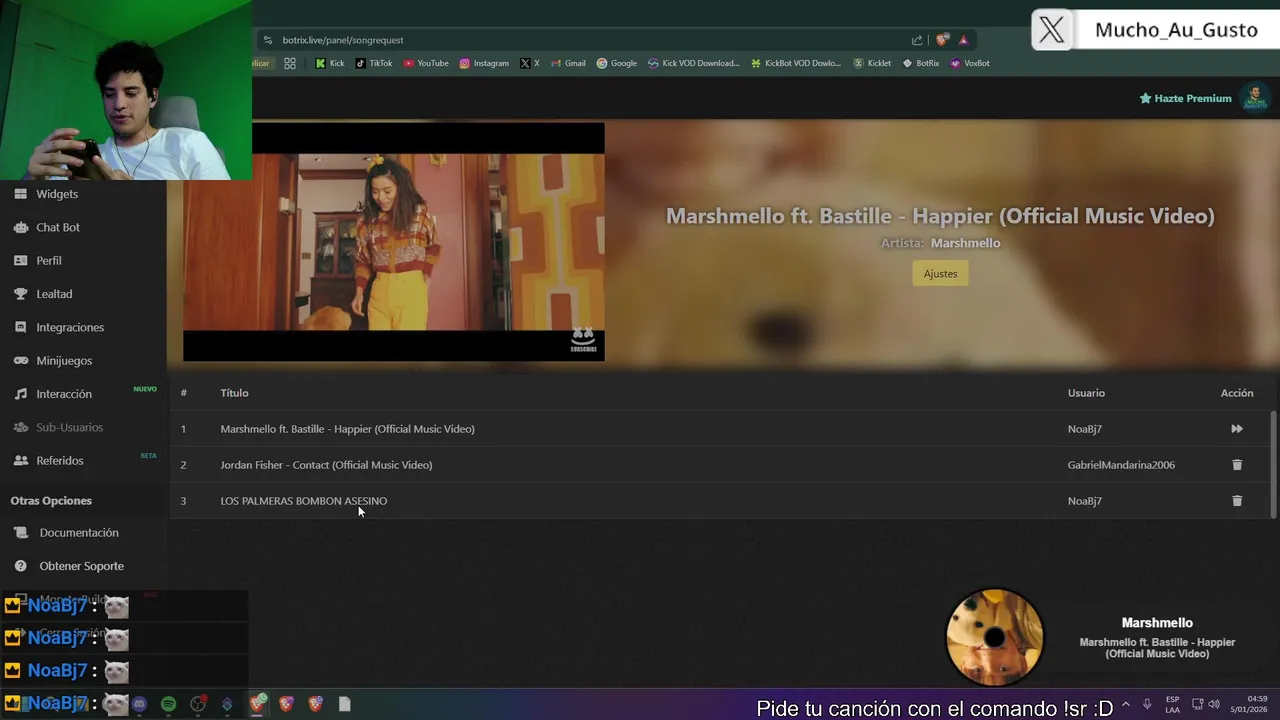This screenshot has width=1280, height=720.
Task: Open the Kicklet bookmark
Action: (x=872, y=63)
